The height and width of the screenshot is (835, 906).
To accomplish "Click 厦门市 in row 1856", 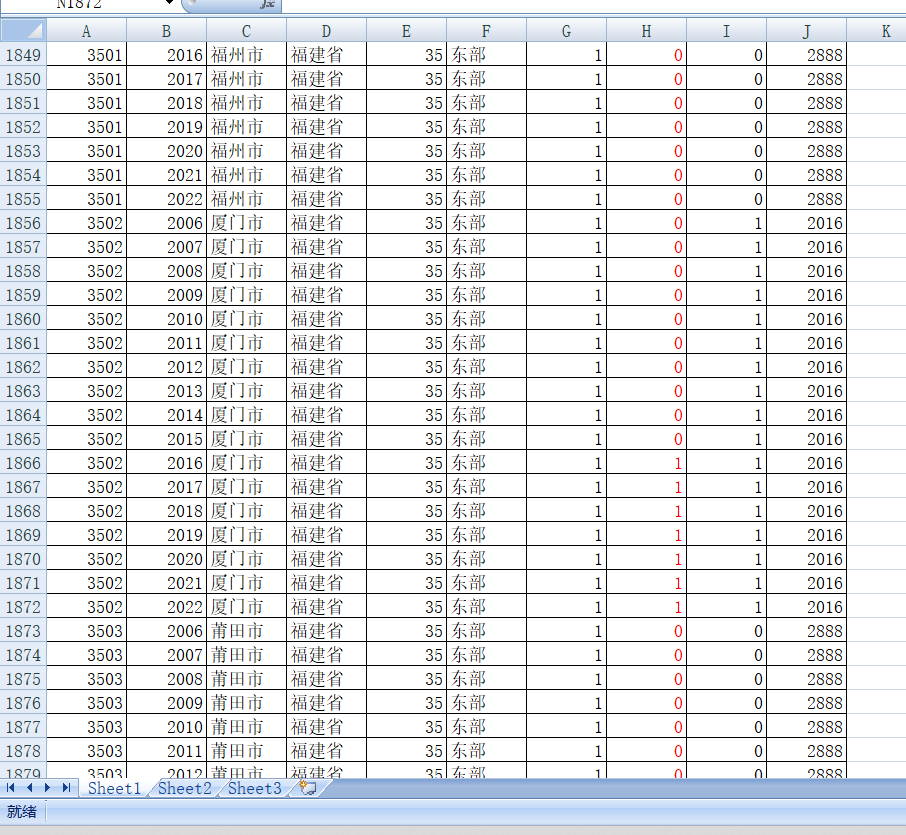I will point(247,223).
